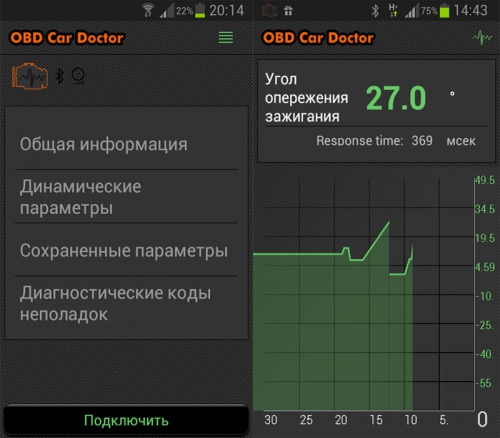Tap the 30 time axis label

click(x=271, y=420)
